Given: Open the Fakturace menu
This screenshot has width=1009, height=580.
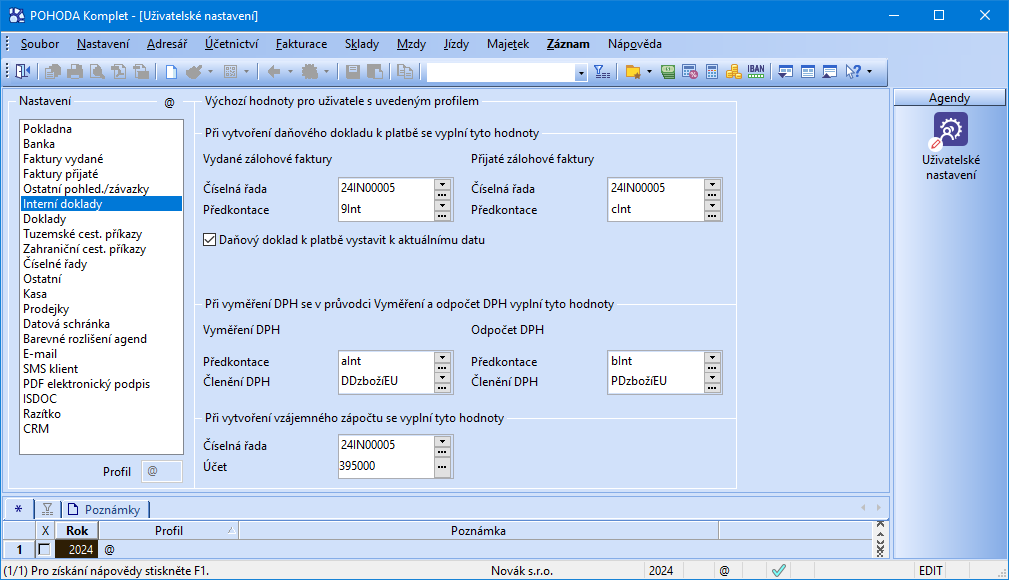Looking at the screenshot, I should (x=301, y=44).
